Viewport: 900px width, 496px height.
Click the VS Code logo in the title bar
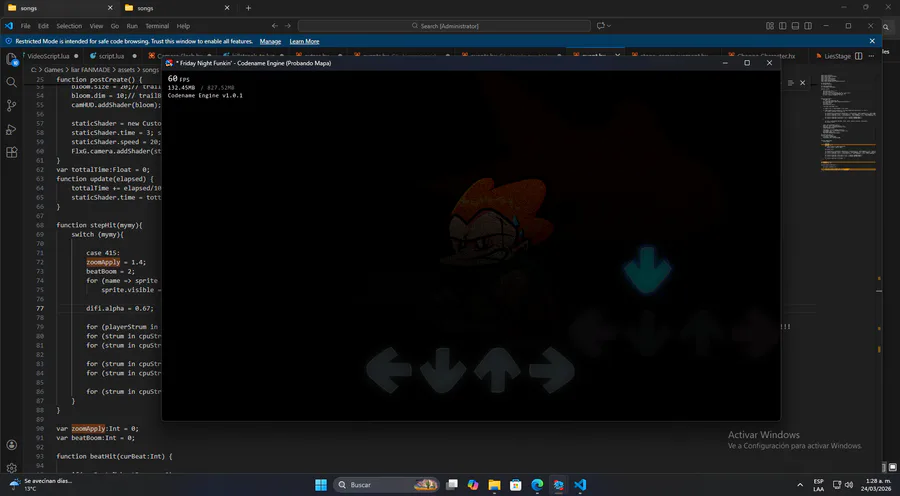[x=9, y=26]
